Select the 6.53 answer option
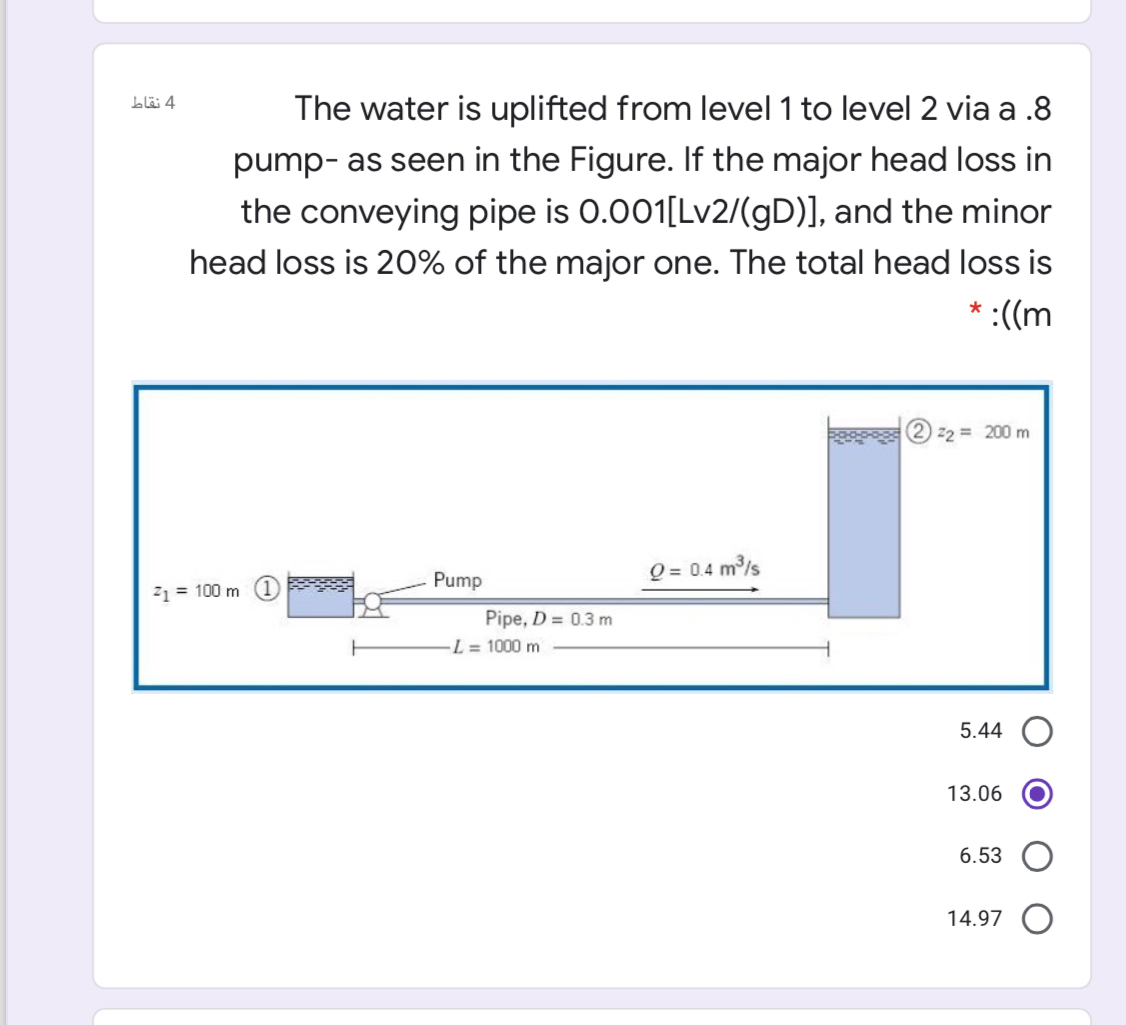The image size is (1126, 1025). (x=1037, y=857)
